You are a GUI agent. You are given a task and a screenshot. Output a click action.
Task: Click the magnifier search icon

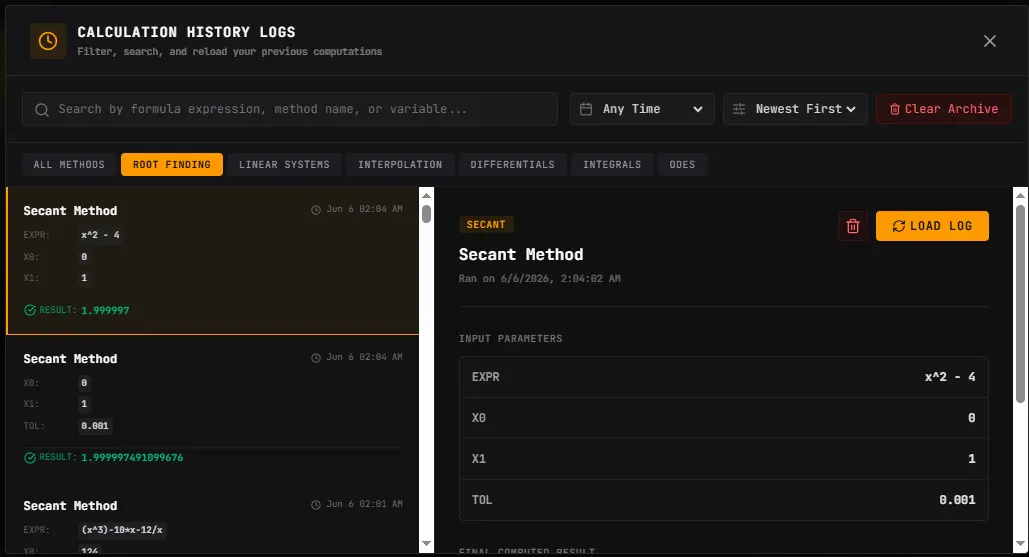(42, 110)
